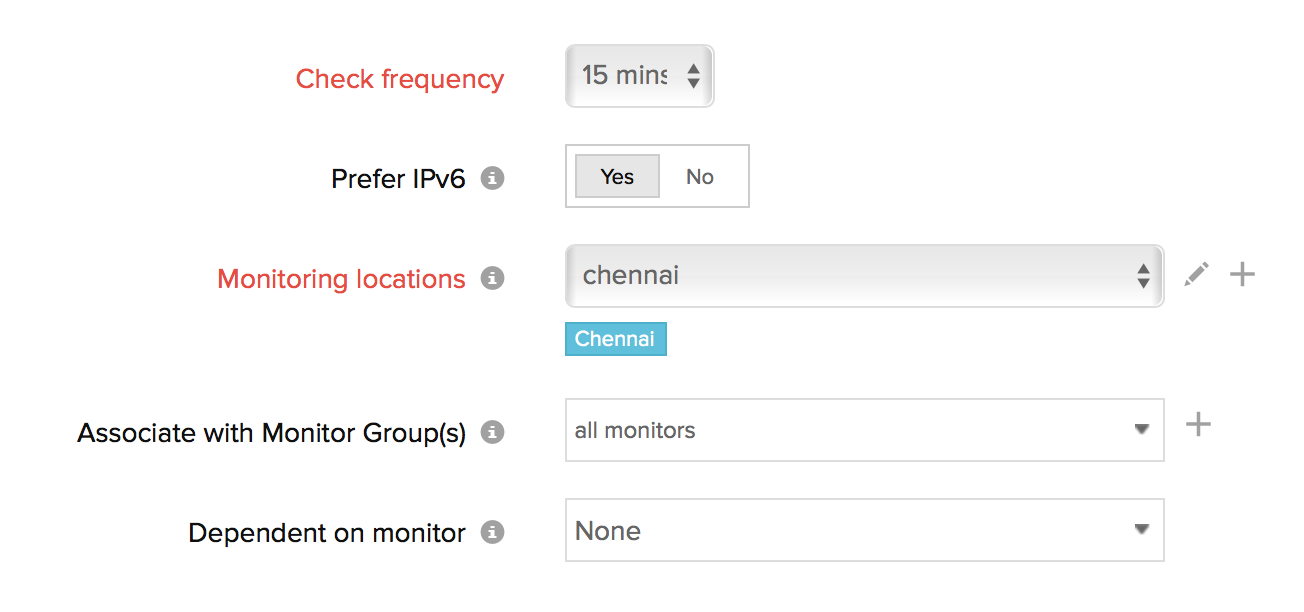Click the Monitoring locations label
The height and width of the screenshot is (612, 1304).
[341, 279]
